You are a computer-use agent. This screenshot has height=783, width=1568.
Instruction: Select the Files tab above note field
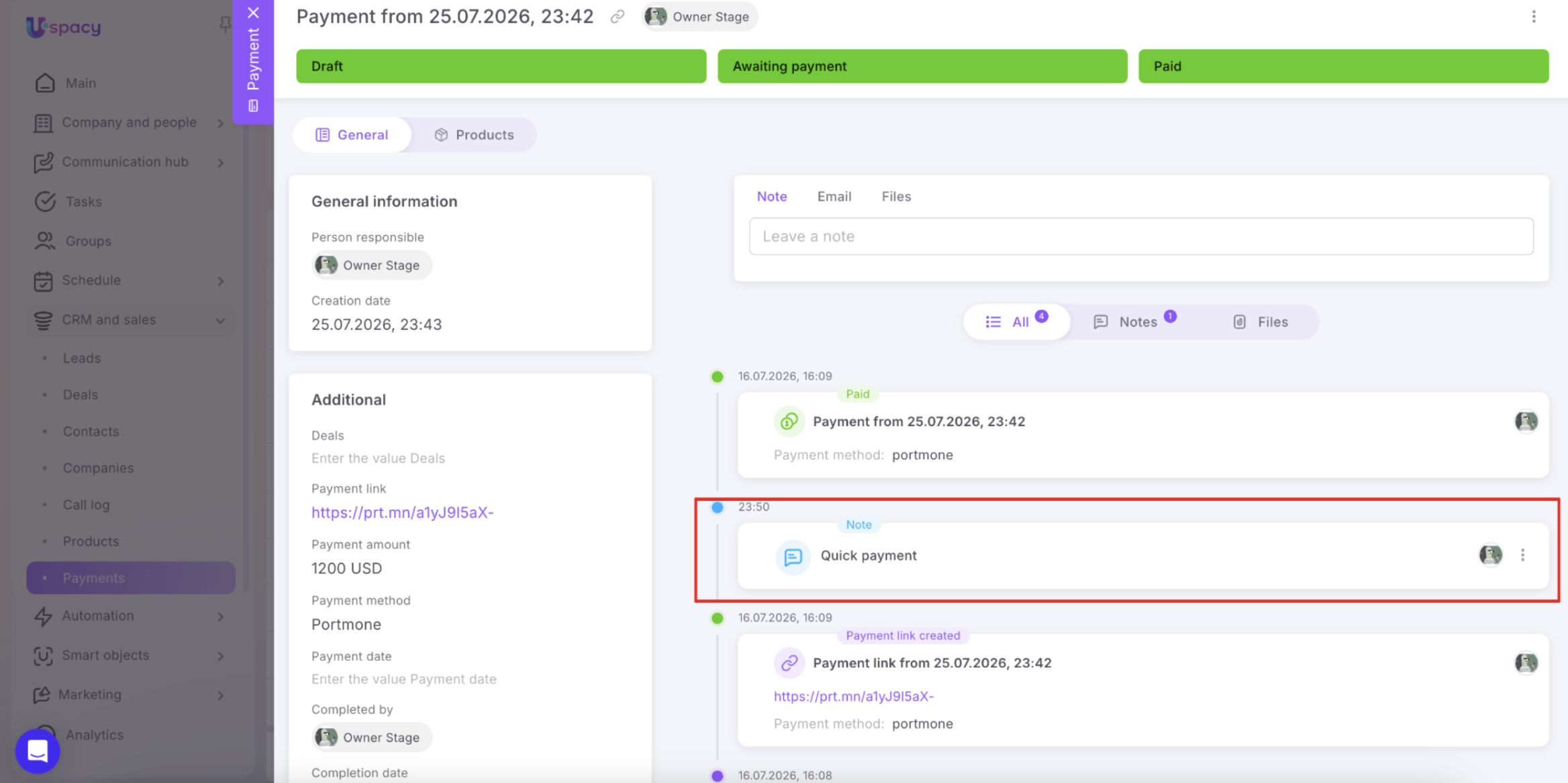[896, 197]
